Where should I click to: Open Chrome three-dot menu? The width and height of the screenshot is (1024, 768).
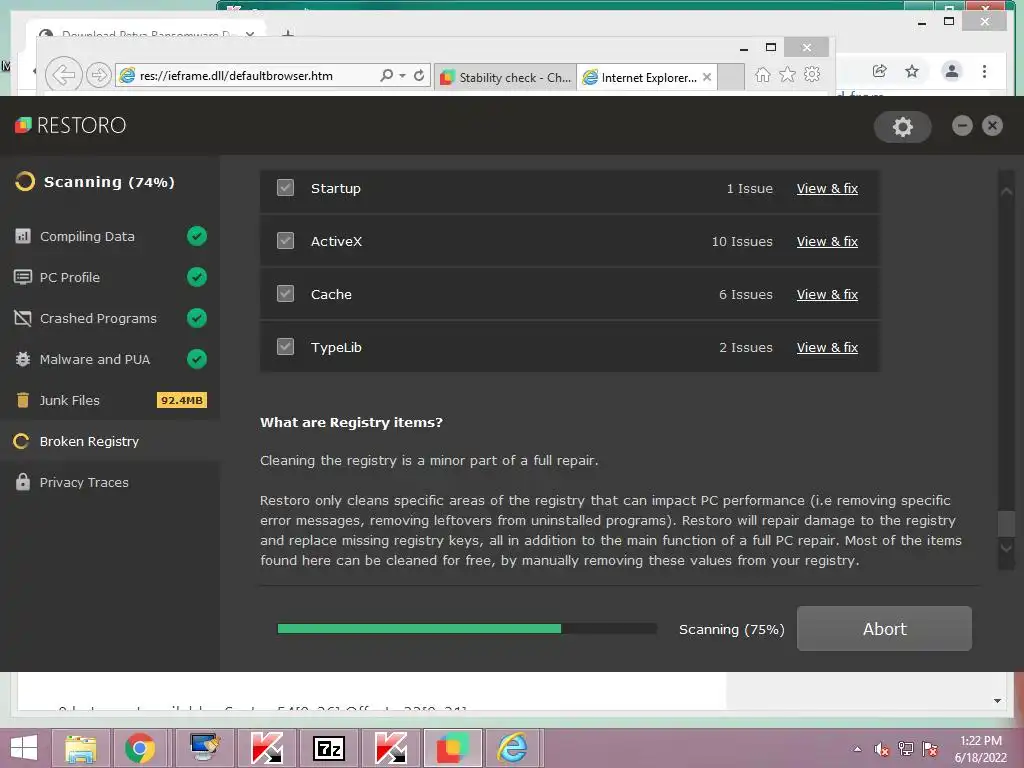tap(984, 71)
